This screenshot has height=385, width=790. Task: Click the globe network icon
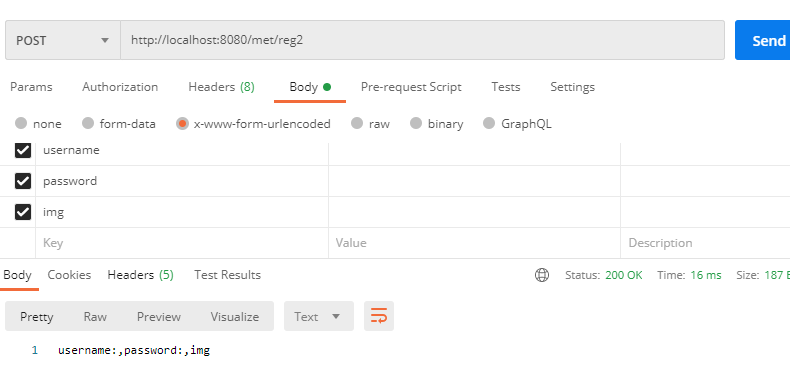[x=542, y=275]
